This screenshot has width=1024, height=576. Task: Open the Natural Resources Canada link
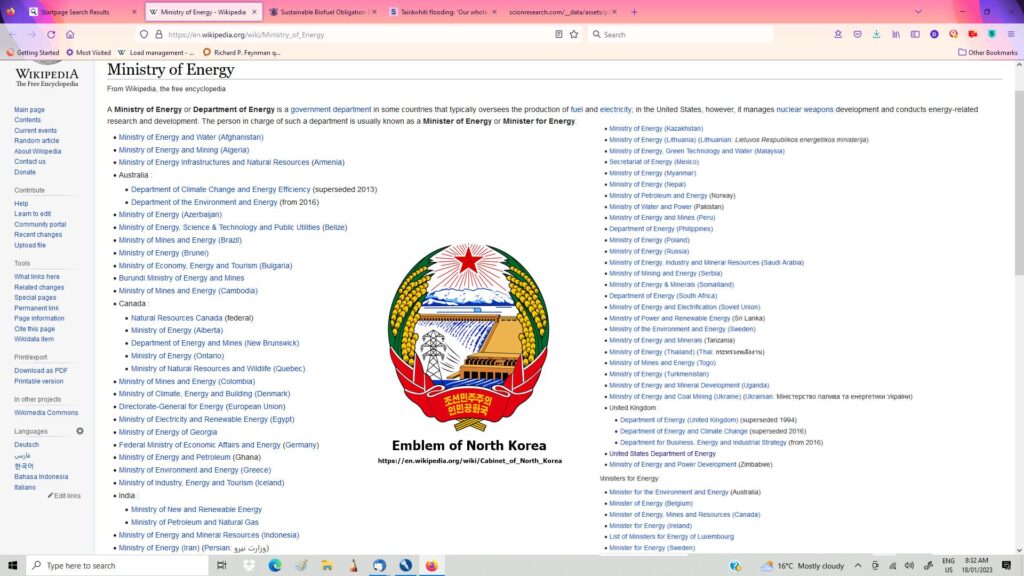[x=176, y=318]
